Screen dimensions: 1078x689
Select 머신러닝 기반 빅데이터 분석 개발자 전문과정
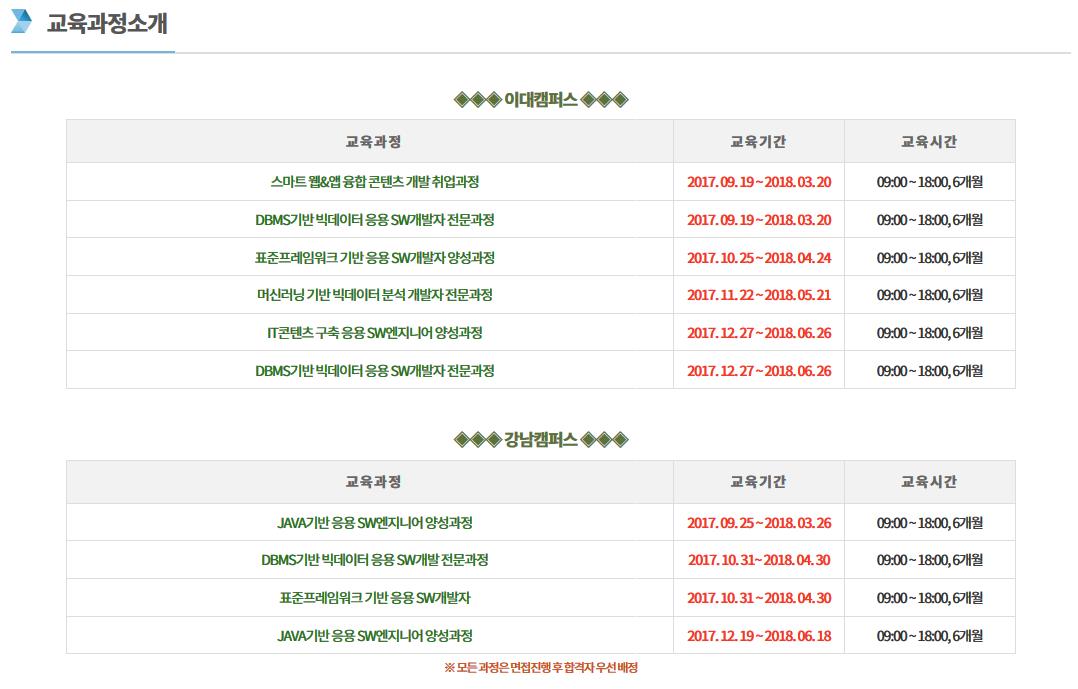(375, 295)
